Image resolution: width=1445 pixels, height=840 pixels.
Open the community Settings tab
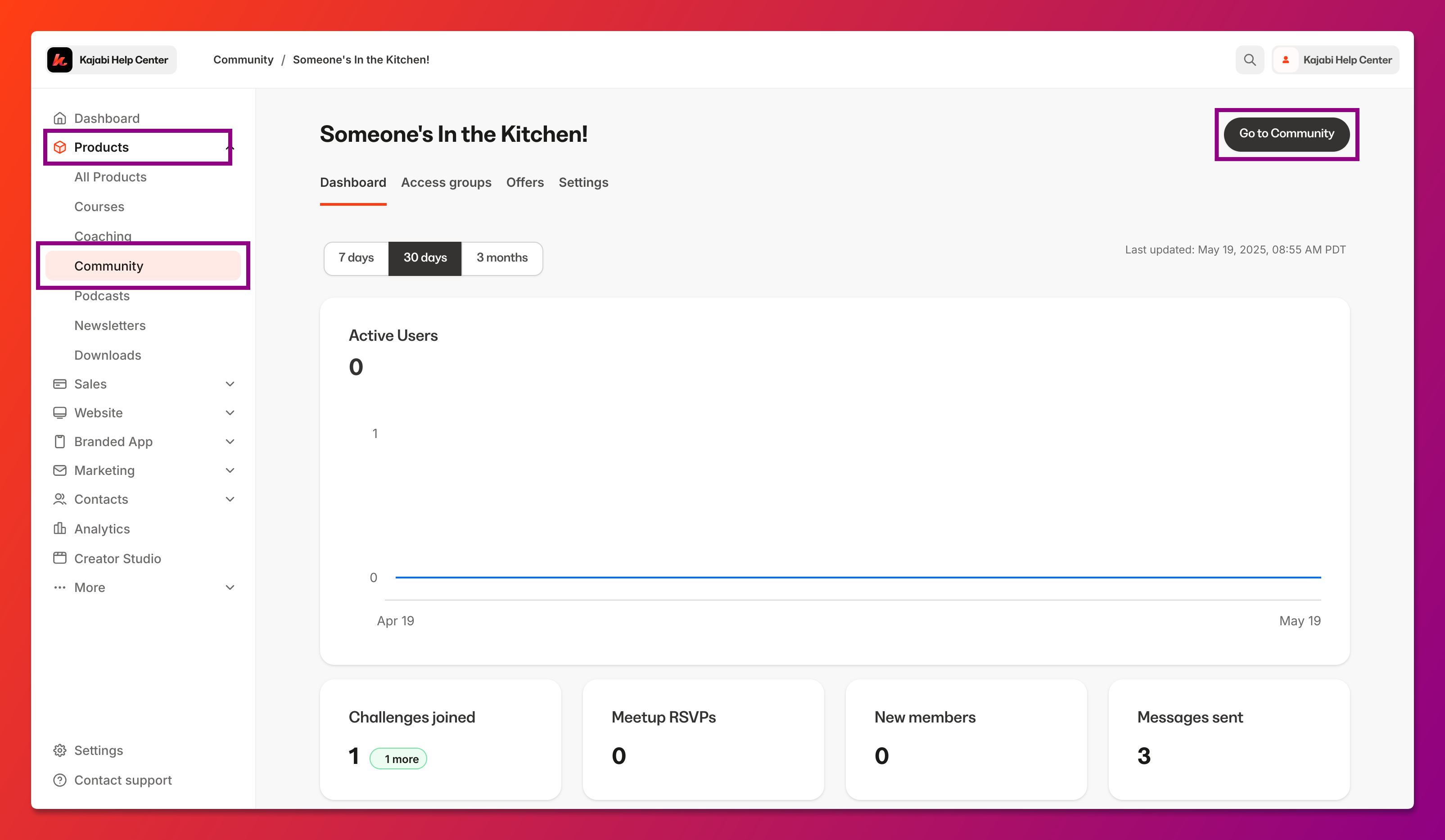[x=583, y=182]
